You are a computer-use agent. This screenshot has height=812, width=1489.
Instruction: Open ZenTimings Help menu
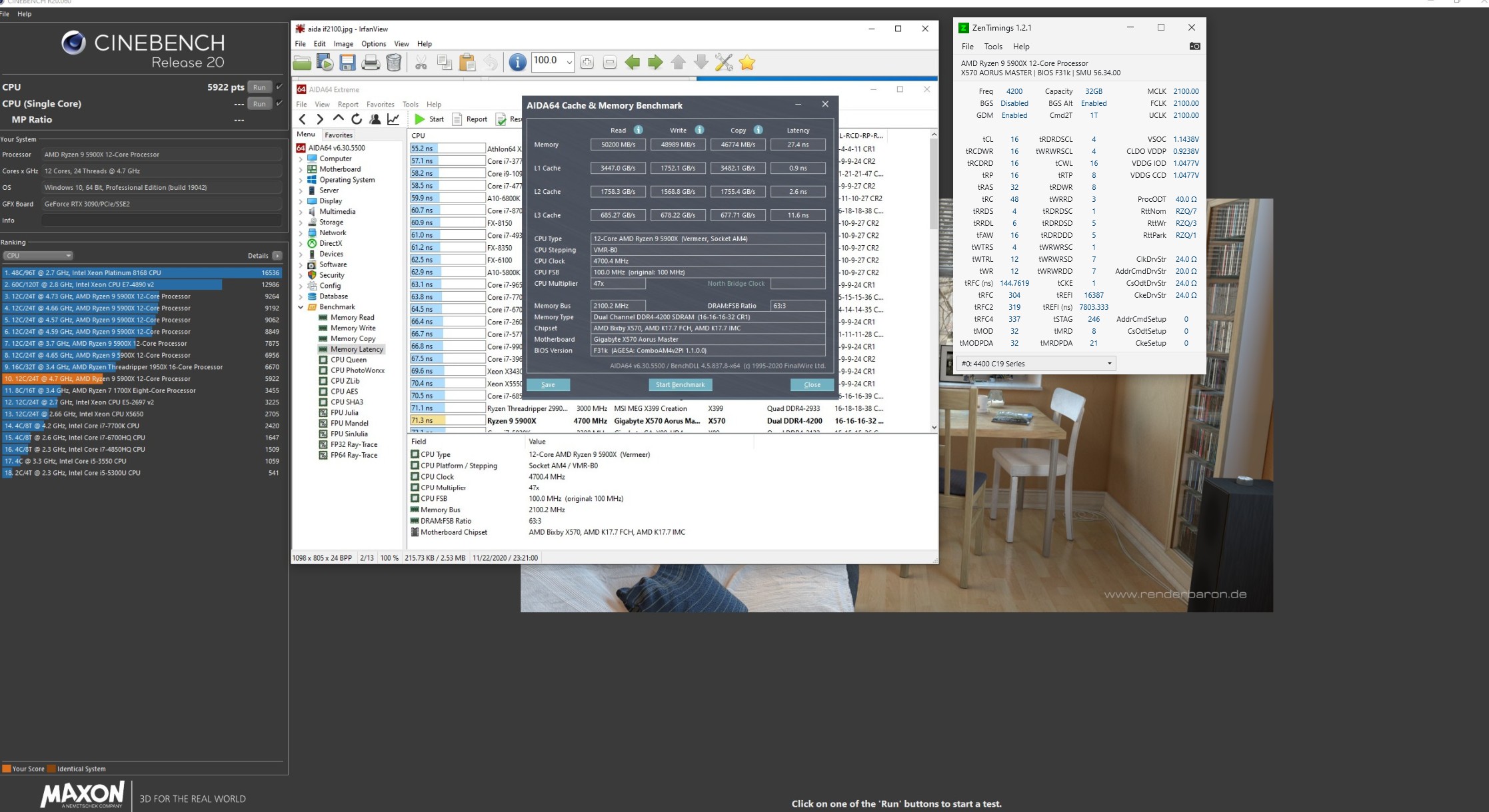[1021, 47]
